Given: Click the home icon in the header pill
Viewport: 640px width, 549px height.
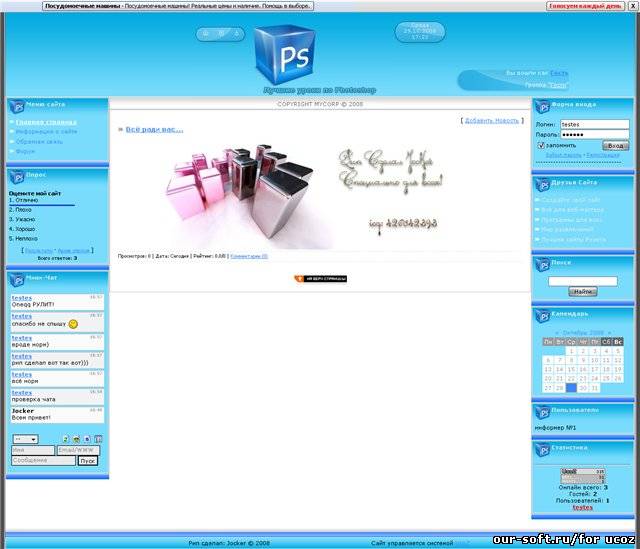Looking at the screenshot, I should (206, 33).
